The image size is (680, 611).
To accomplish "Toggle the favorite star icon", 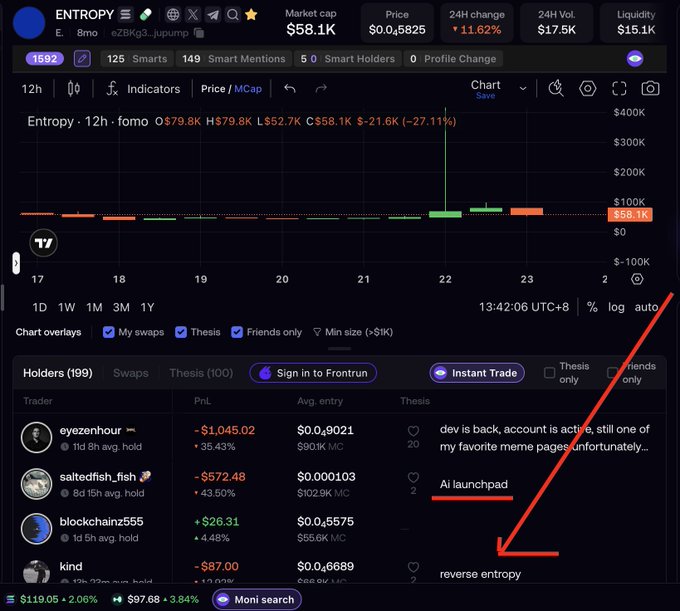I will coord(251,15).
